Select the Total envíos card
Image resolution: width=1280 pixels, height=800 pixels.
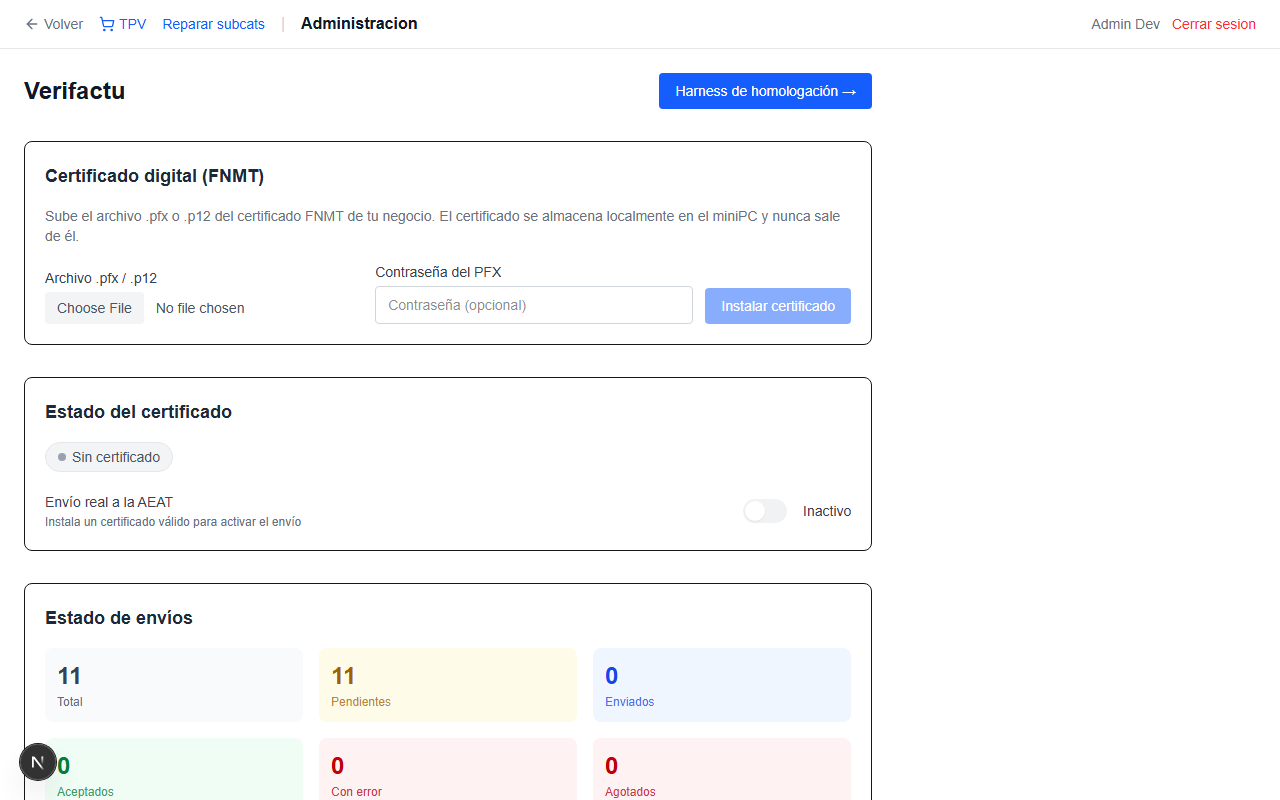tap(174, 685)
